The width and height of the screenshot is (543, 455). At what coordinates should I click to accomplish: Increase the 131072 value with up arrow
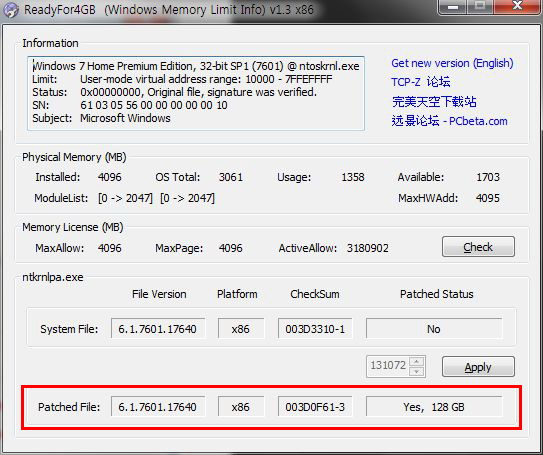pos(416,362)
